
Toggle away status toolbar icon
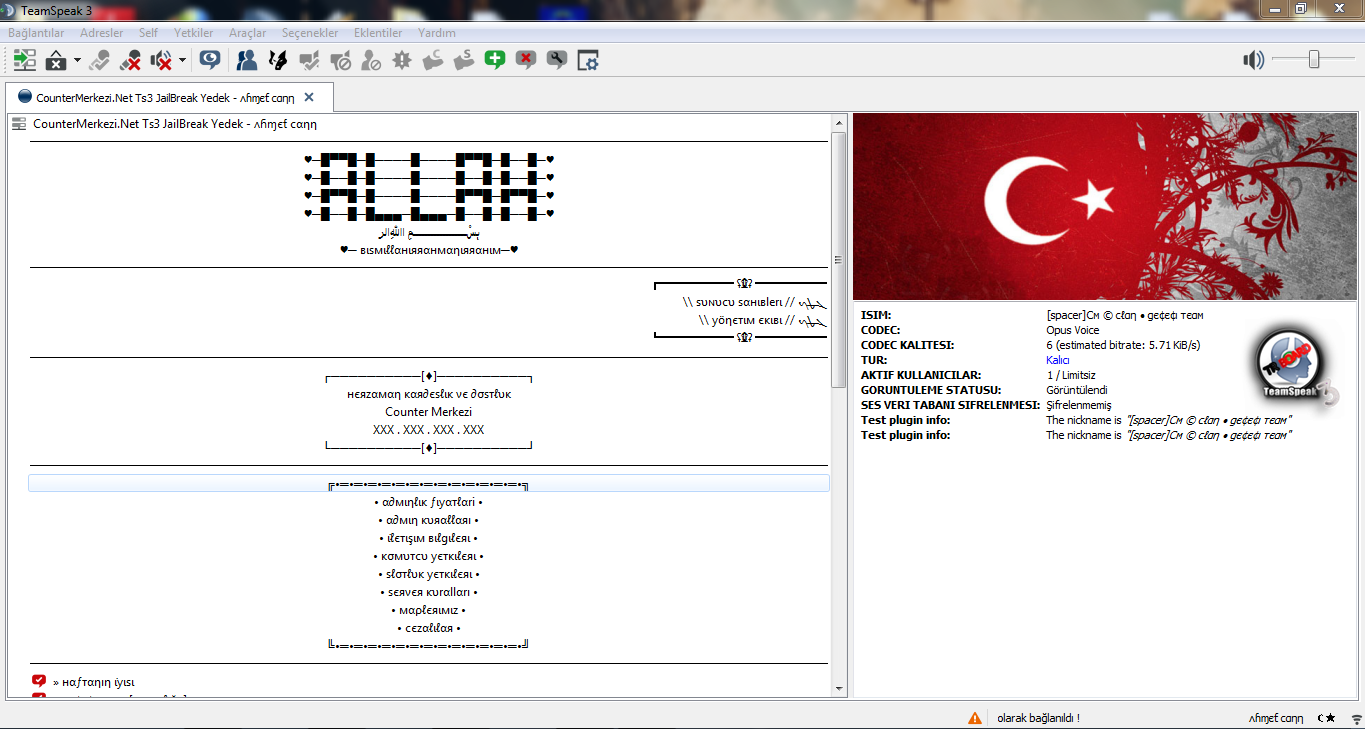99,60
